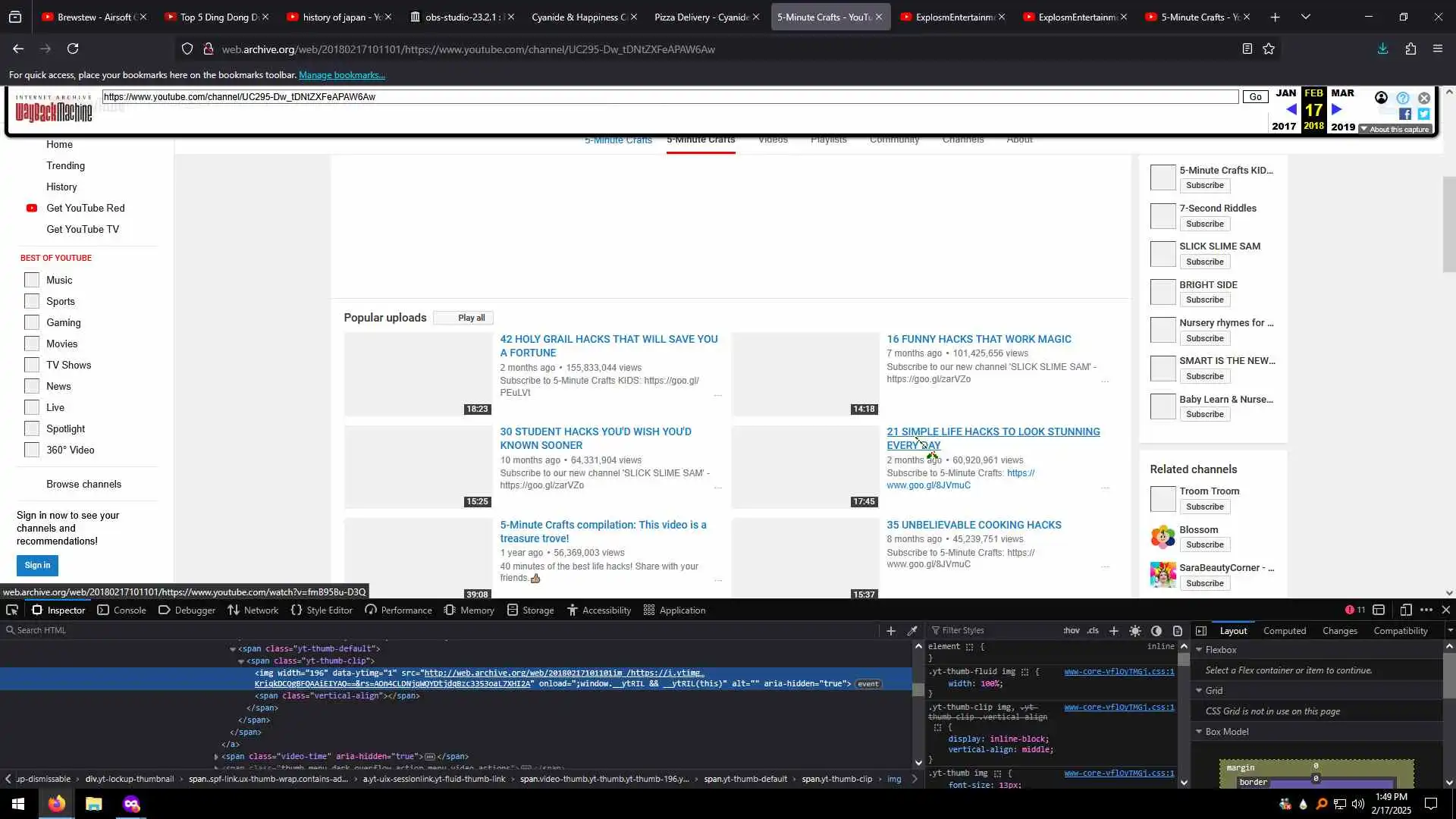1456x819 pixels.
Task: Bookmark this page with star icon
Action: pos(1269,49)
